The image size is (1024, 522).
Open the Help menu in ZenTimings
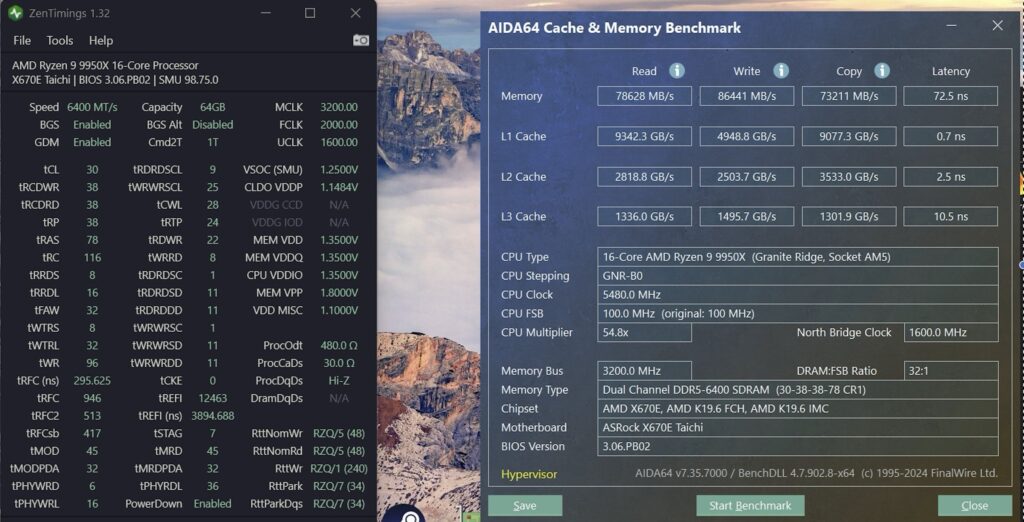click(x=101, y=41)
